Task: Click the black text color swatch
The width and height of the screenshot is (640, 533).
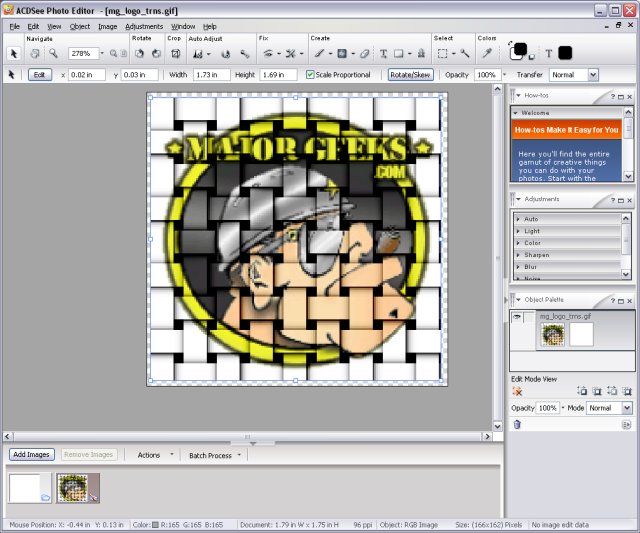Action: click(565, 53)
